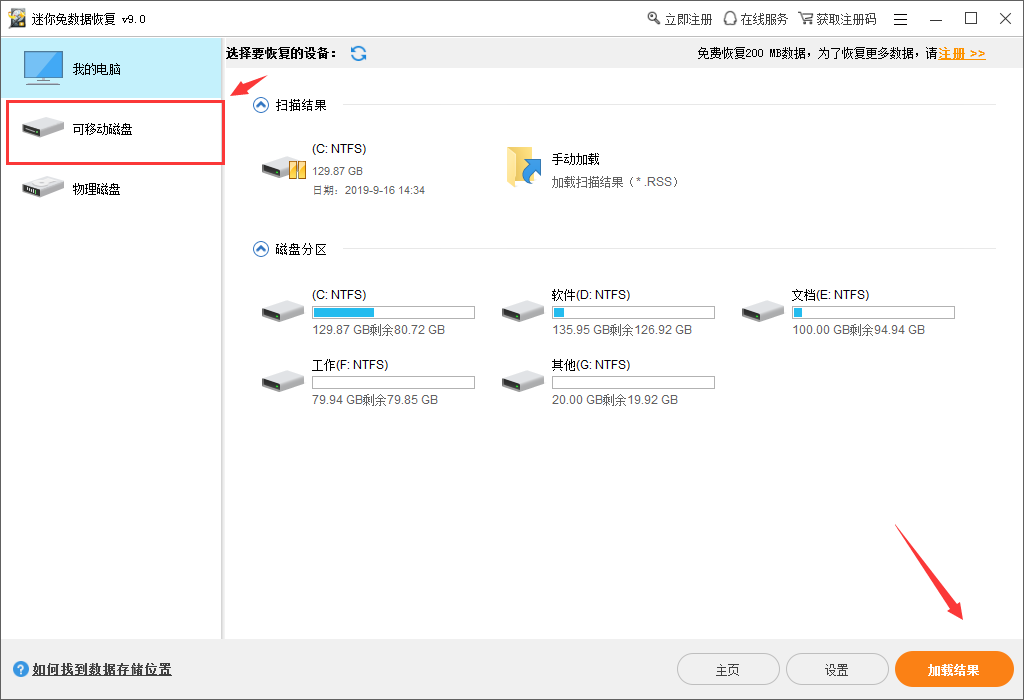The width and height of the screenshot is (1024, 700).
Task: Switch to the 物理磁盘 tab
Action: pos(111,189)
